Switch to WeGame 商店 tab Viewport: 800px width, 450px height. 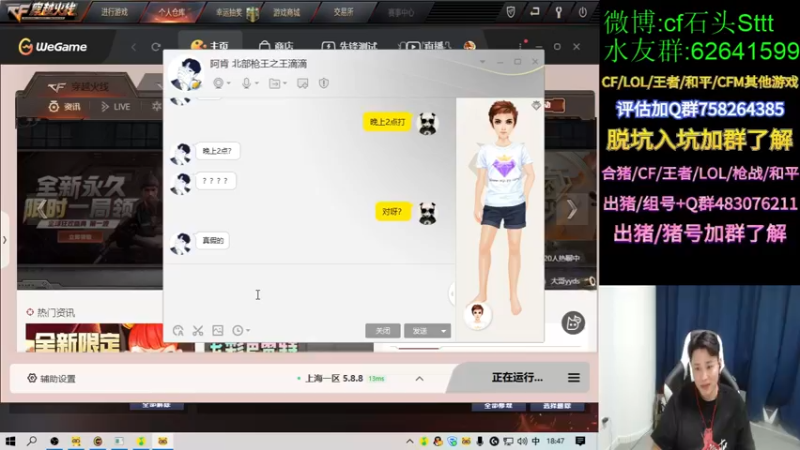(276, 46)
